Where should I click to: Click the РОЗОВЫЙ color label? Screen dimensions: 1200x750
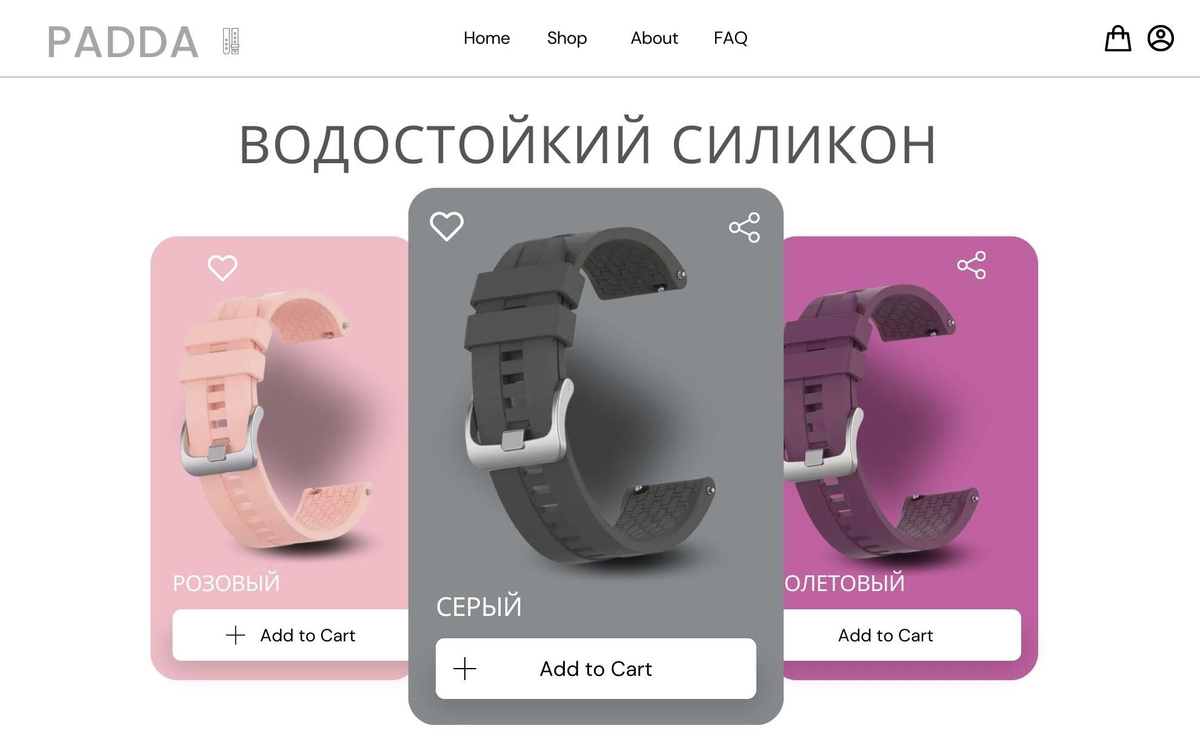(x=226, y=583)
